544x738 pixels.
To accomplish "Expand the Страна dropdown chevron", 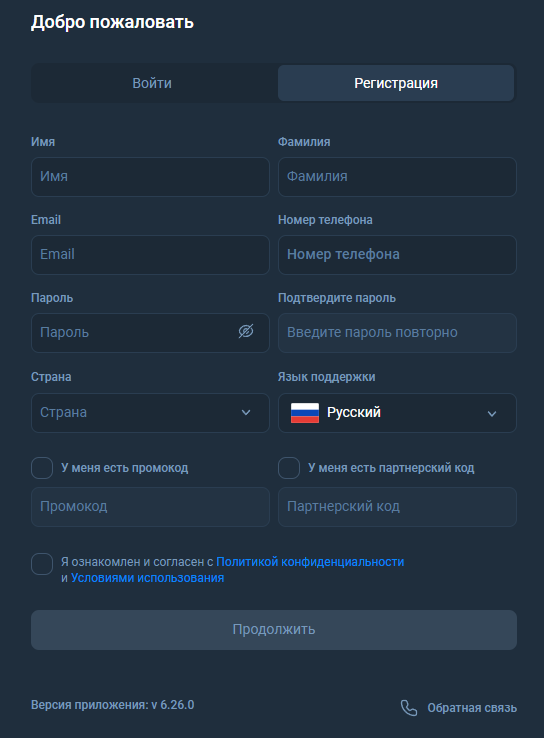I will coord(246,412).
